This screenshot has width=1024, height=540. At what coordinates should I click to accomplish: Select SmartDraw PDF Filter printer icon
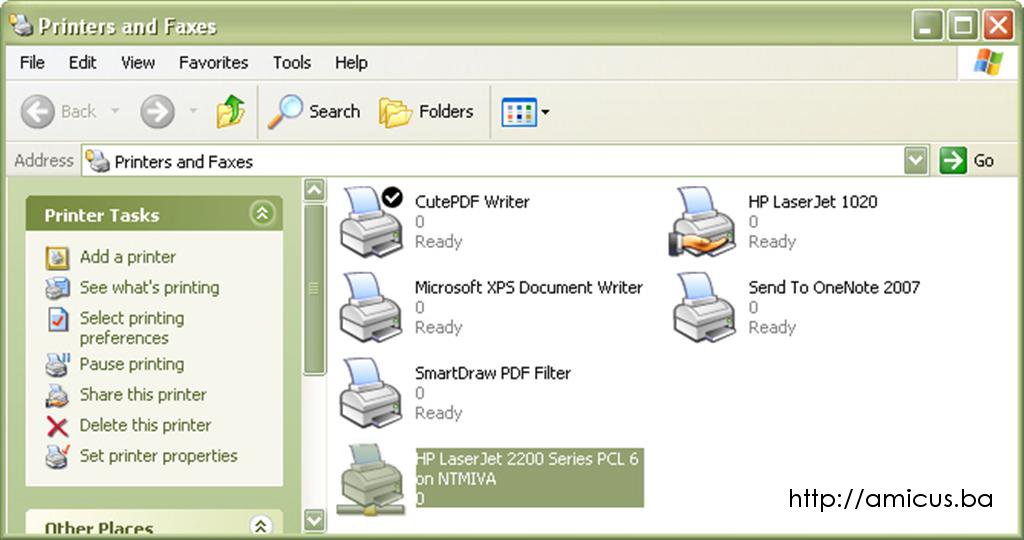pyautogui.click(x=371, y=393)
